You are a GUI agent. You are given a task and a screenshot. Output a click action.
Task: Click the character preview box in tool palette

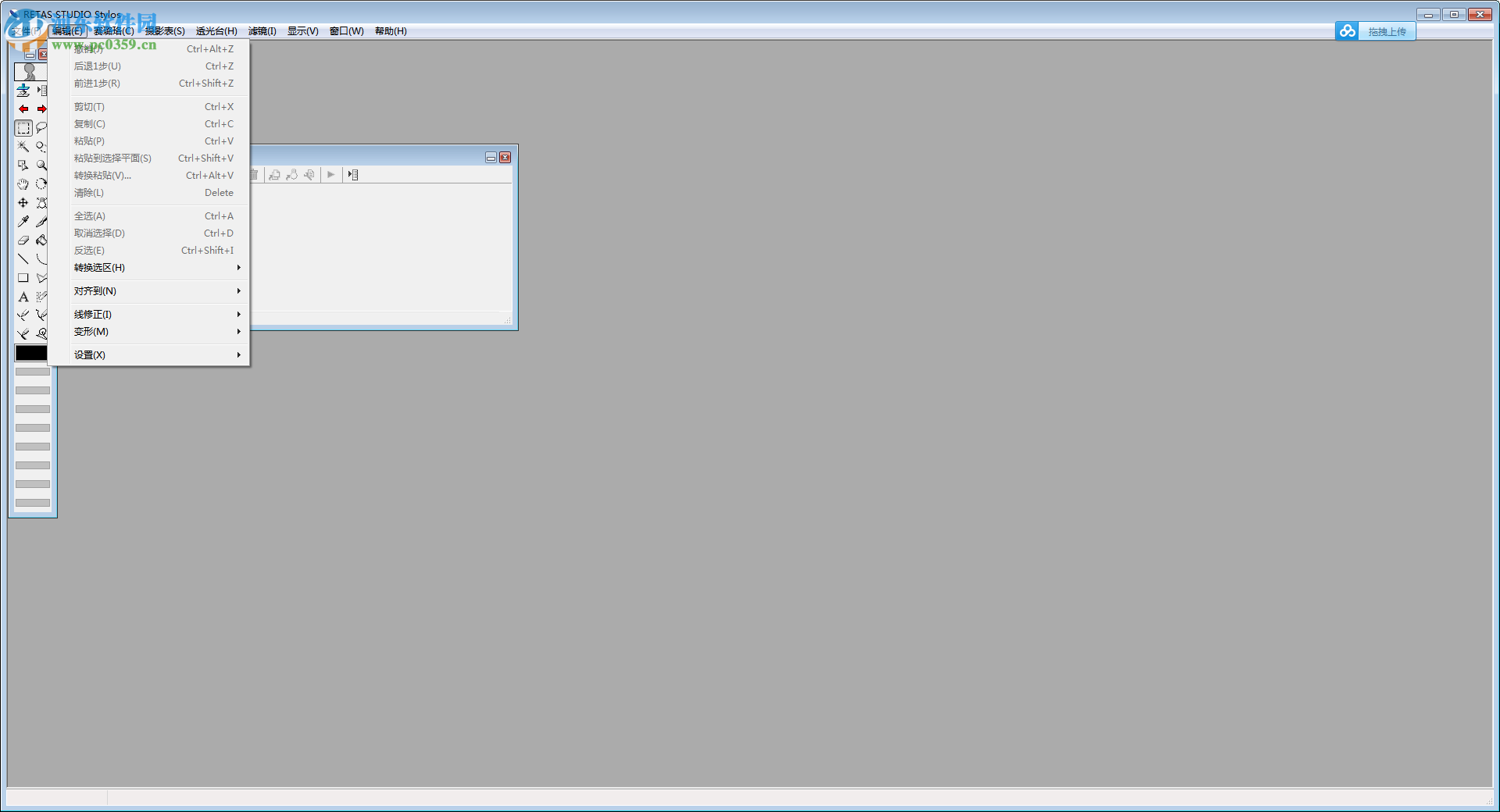[x=30, y=71]
